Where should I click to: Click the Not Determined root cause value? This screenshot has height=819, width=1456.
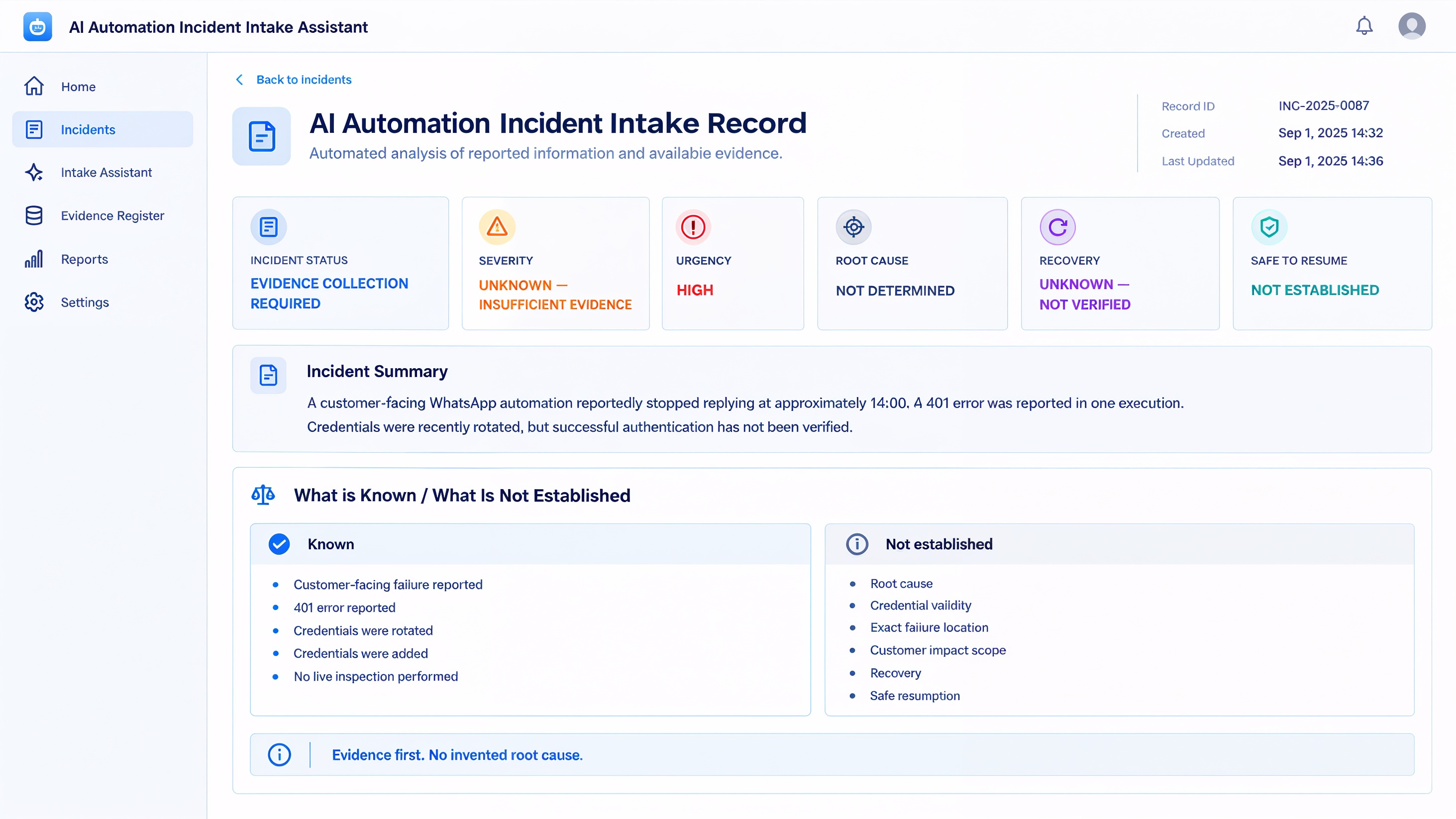(x=895, y=291)
